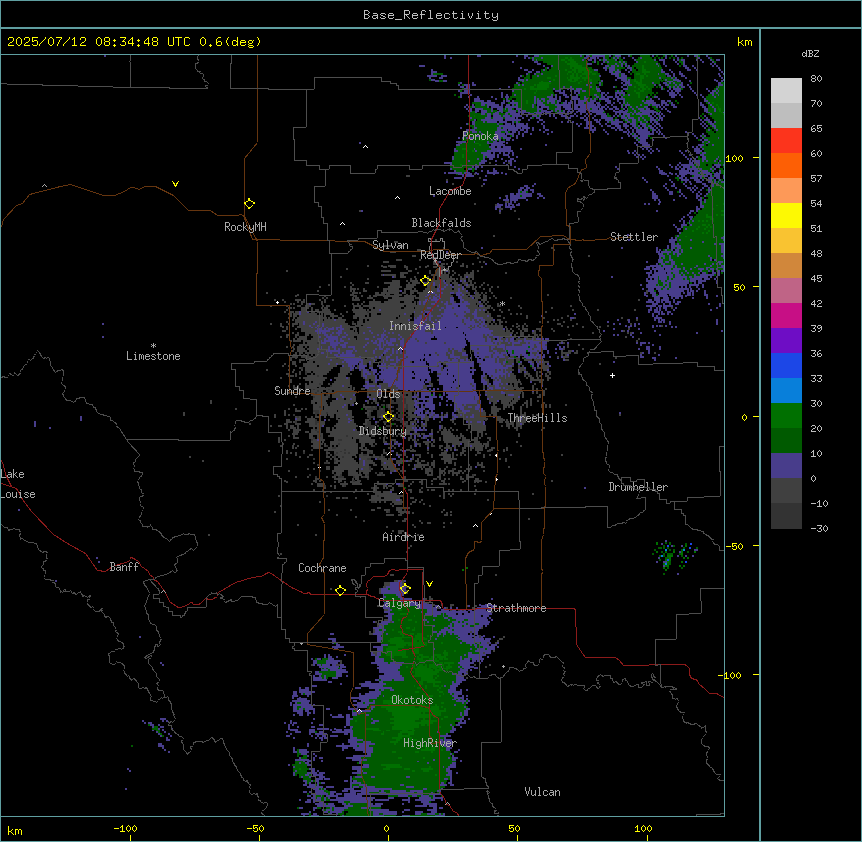Click the yellow diamond marker beside RockyMH
This screenshot has width=862, height=842.
pos(250,204)
